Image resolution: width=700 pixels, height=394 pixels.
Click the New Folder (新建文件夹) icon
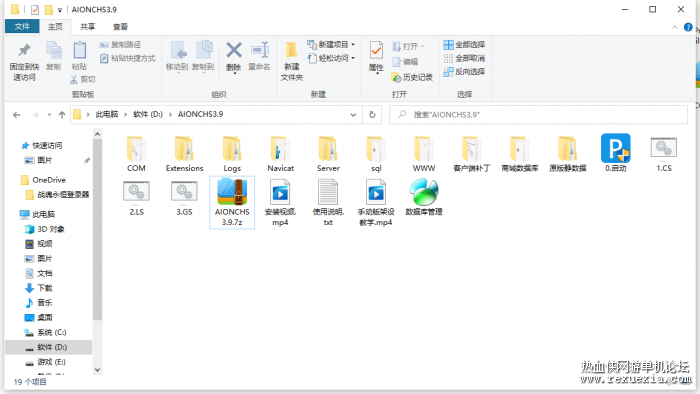(x=292, y=62)
